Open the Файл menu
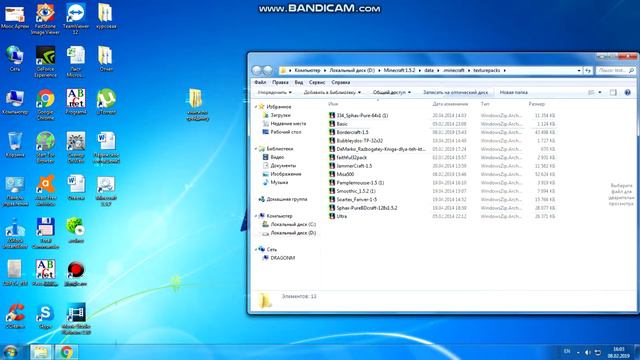Screen dimensions: 640x360 tap(260, 82)
